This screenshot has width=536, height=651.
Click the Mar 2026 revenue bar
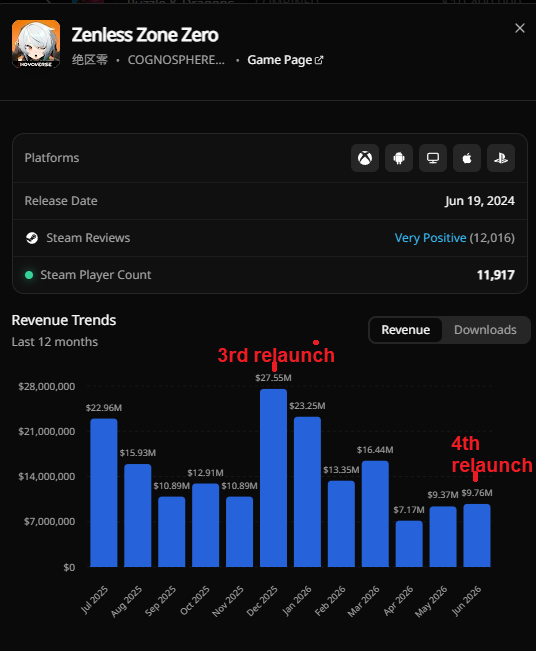pyautogui.click(x=375, y=514)
